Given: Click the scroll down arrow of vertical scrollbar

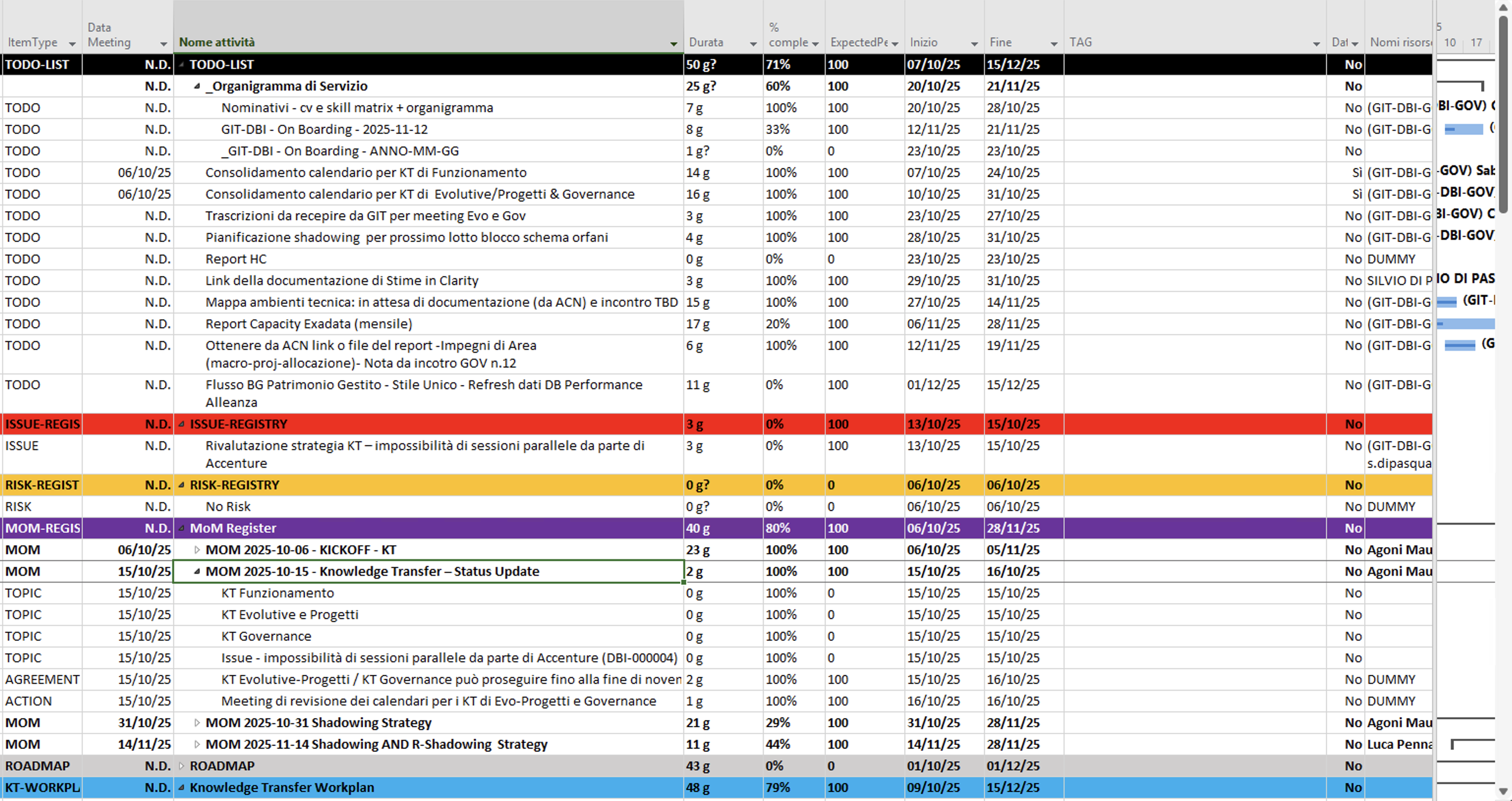Looking at the screenshot, I should tap(1503, 791).
